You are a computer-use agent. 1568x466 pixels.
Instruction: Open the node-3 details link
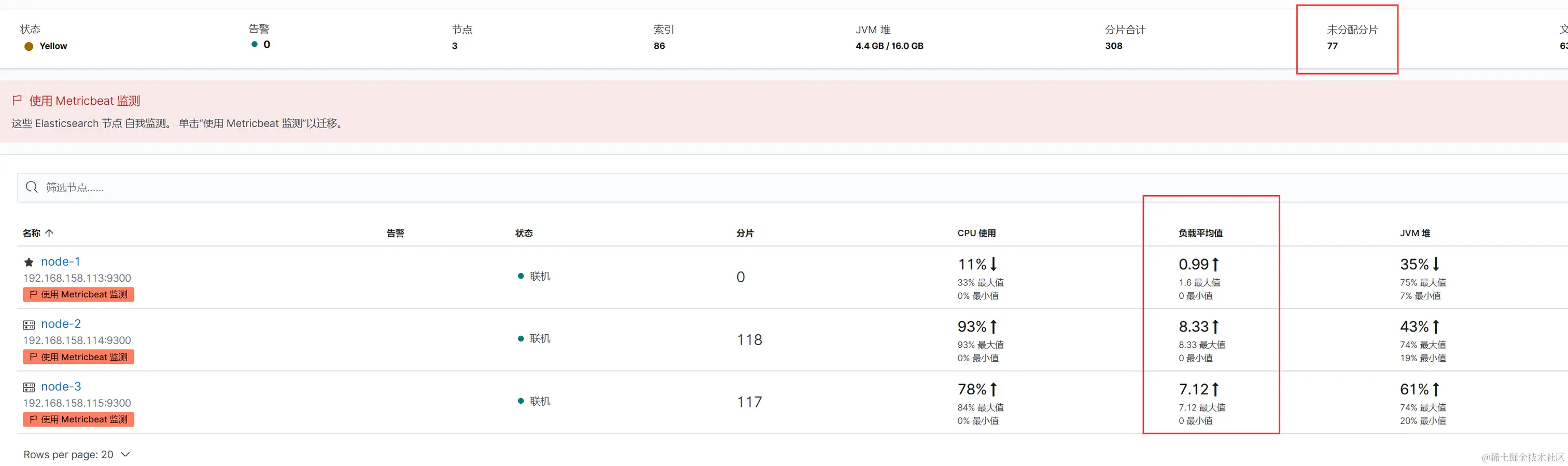[x=61, y=386]
